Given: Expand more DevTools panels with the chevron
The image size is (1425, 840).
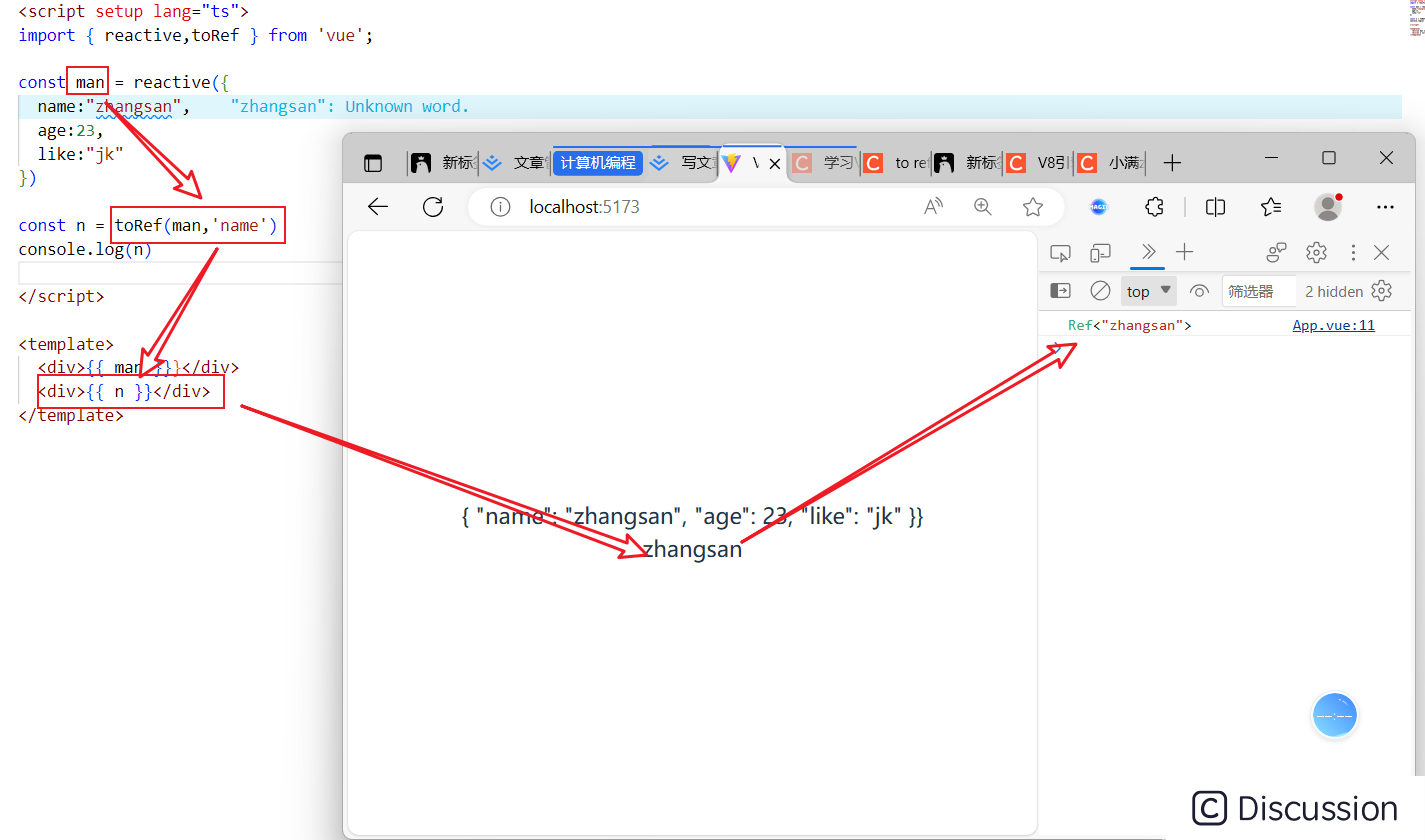Looking at the screenshot, I should [x=1147, y=252].
